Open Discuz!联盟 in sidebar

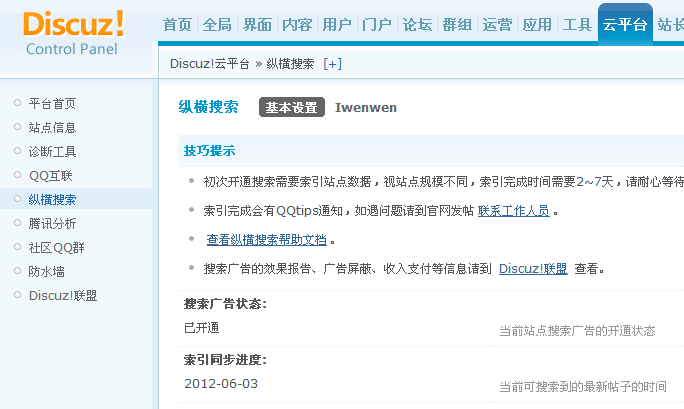63,295
